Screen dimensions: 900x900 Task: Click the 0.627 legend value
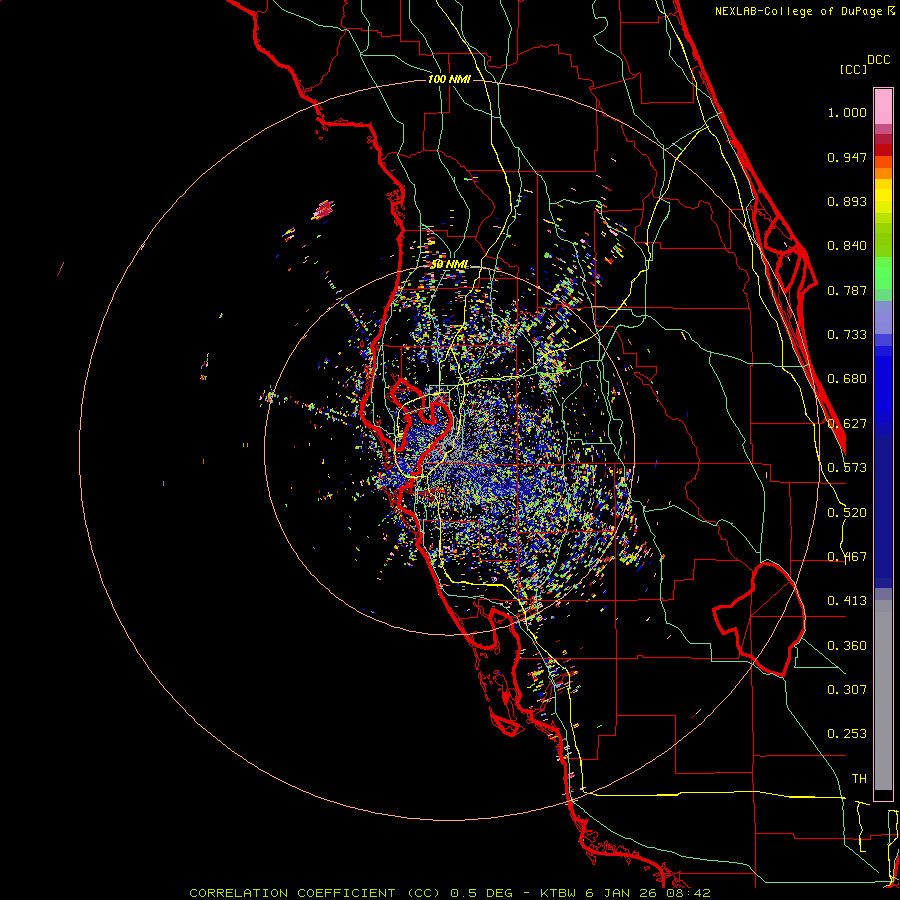point(847,424)
